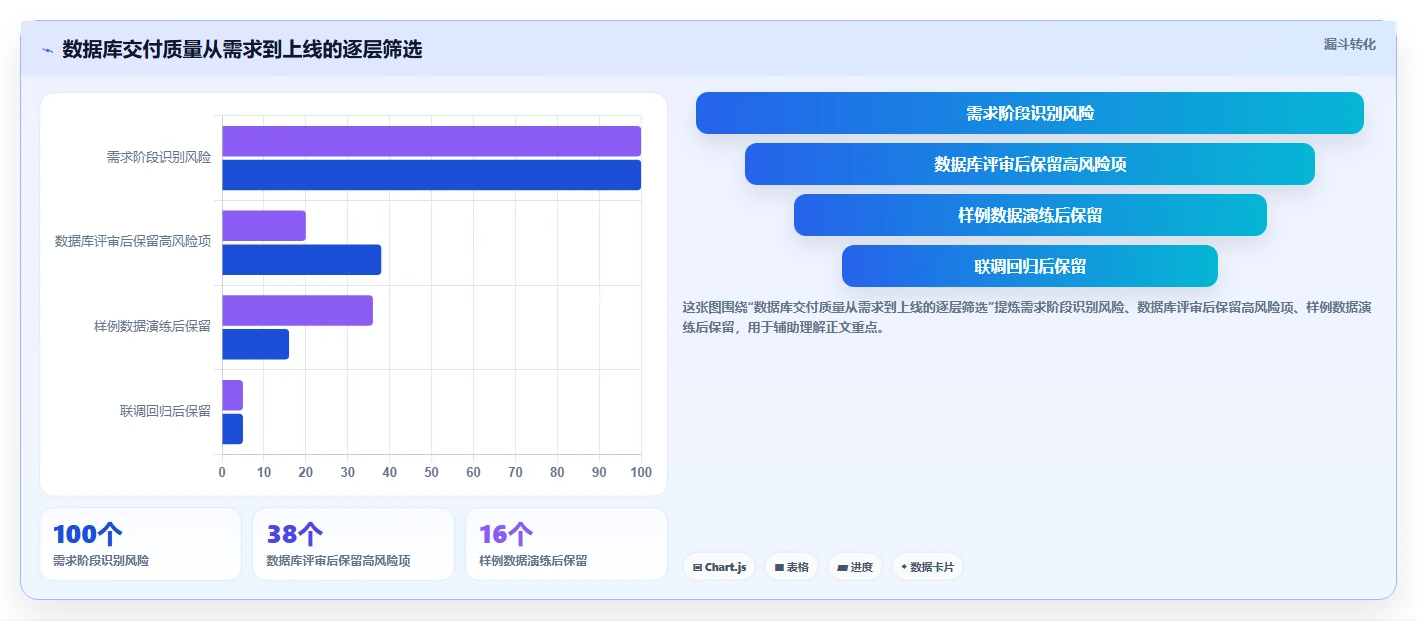Click purple bar for 需求阶段识别风险
The height and width of the screenshot is (621, 1417).
click(x=431, y=141)
